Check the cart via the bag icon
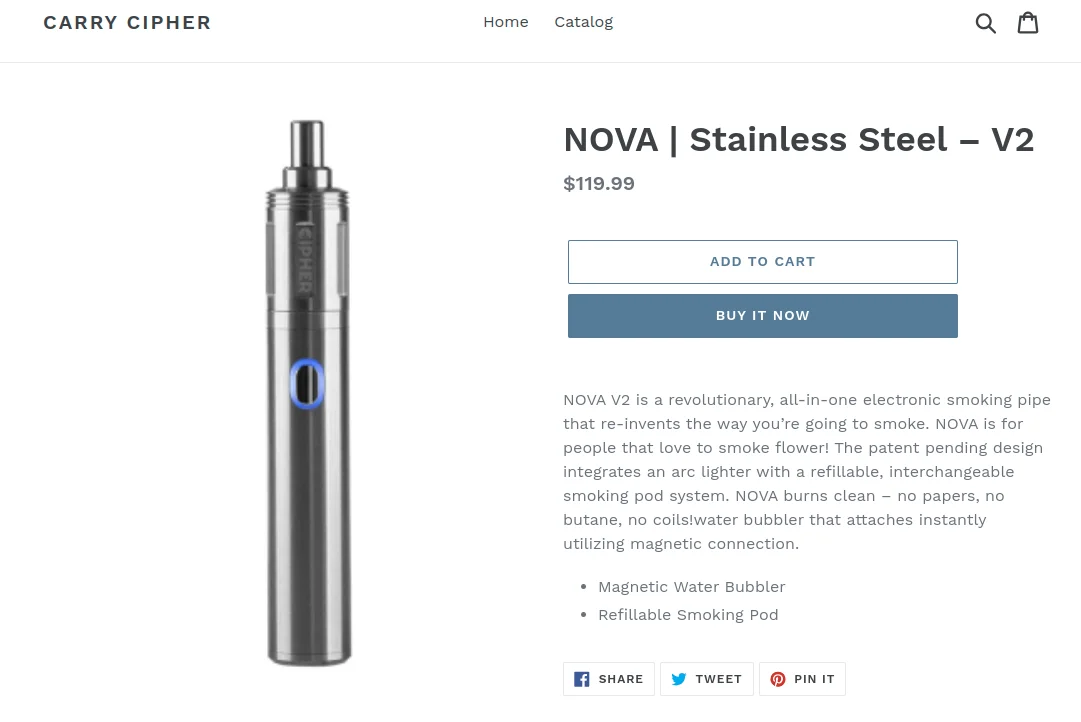 [x=1028, y=22]
